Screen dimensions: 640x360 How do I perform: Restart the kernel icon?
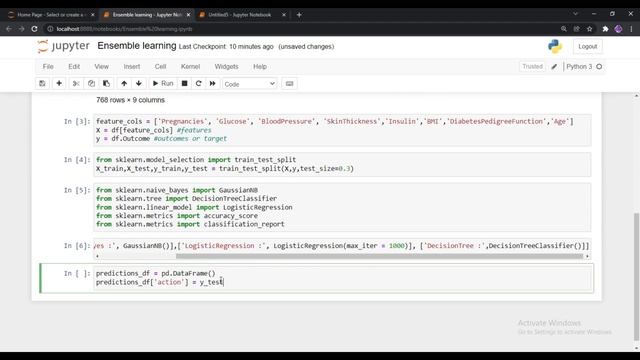coord(198,83)
